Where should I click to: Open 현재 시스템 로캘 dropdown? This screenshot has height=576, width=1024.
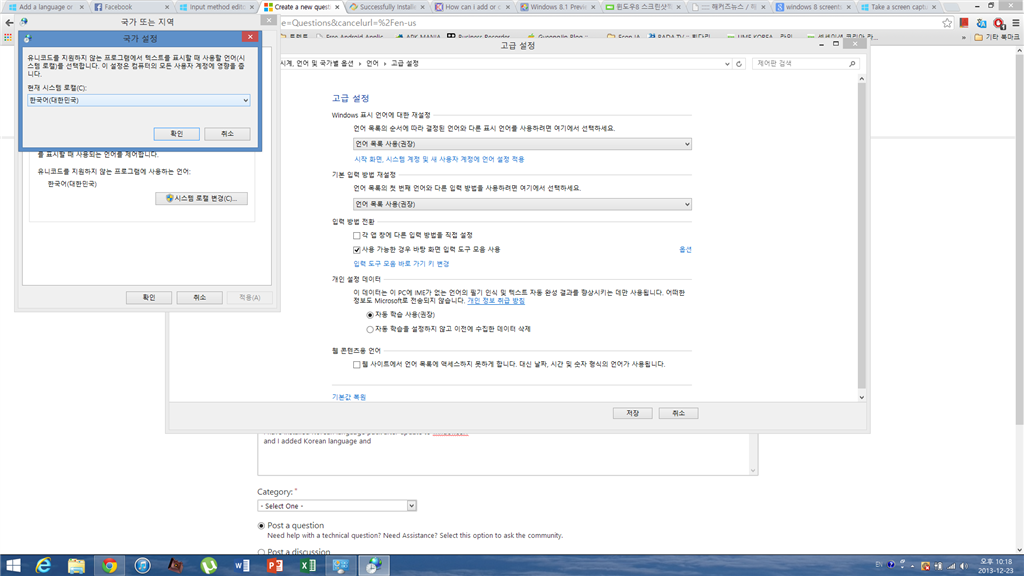pyautogui.click(x=138, y=100)
